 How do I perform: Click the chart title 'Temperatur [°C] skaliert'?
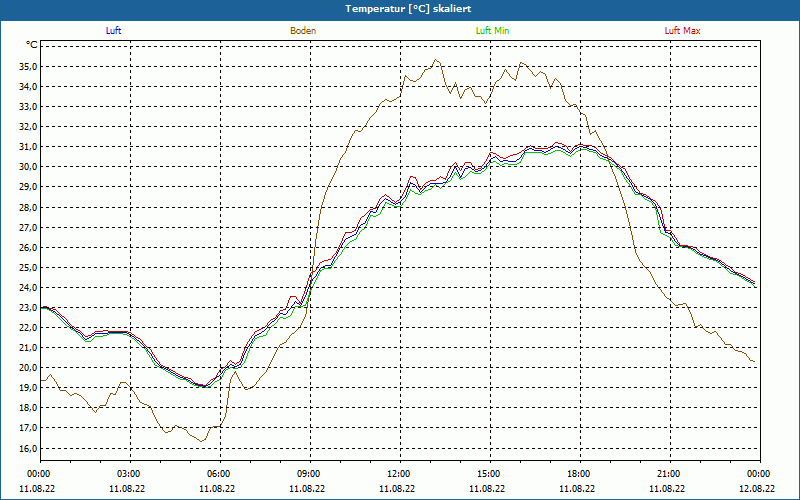pyautogui.click(x=408, y=9)
